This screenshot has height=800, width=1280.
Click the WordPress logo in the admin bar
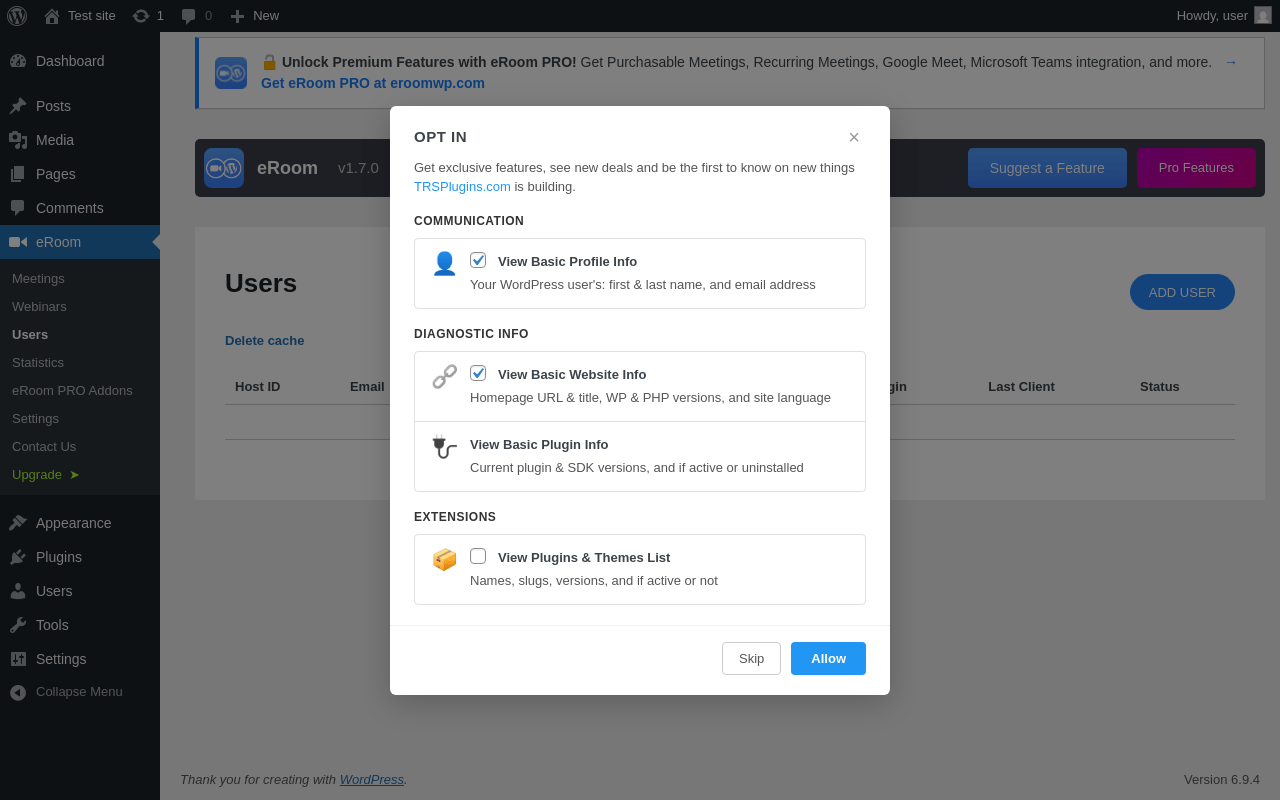[x=17, y=16]
